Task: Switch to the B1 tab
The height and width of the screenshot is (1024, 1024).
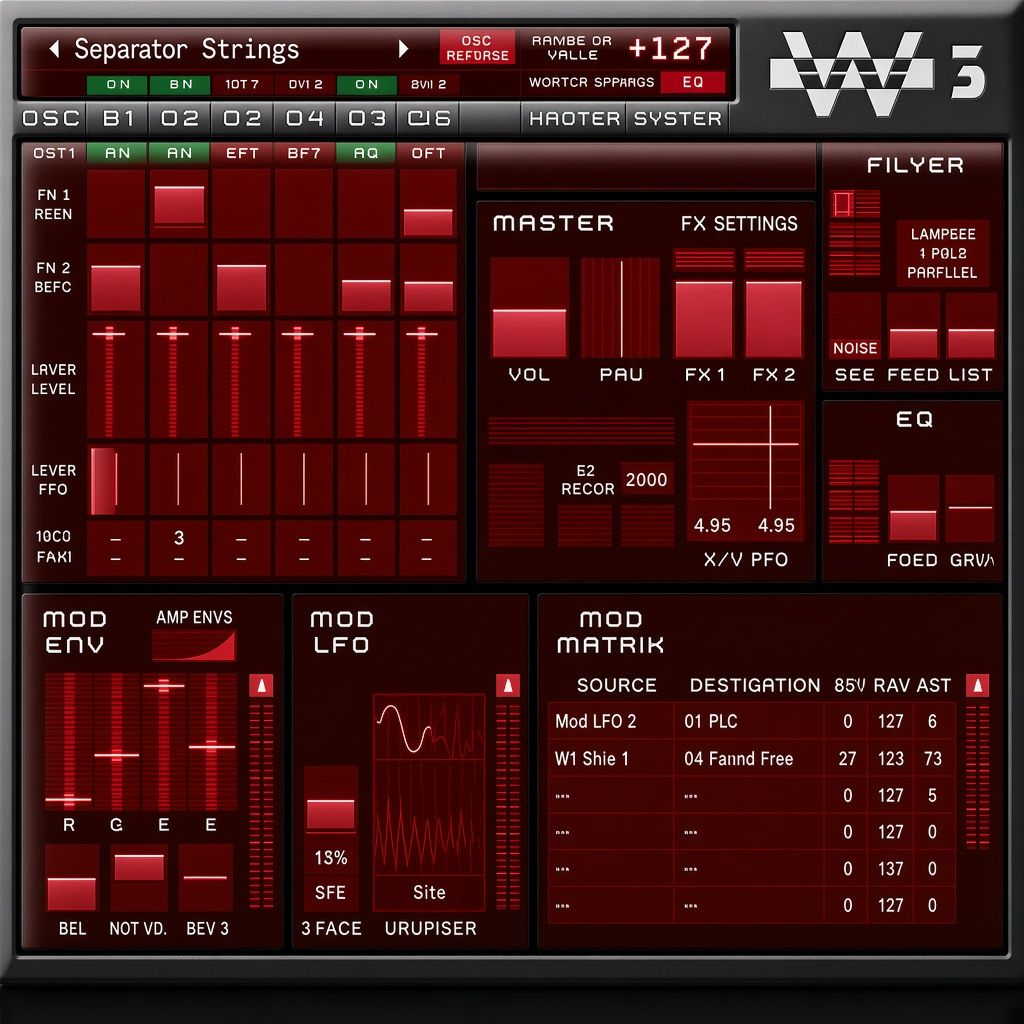Action: (x=118, y=118)
